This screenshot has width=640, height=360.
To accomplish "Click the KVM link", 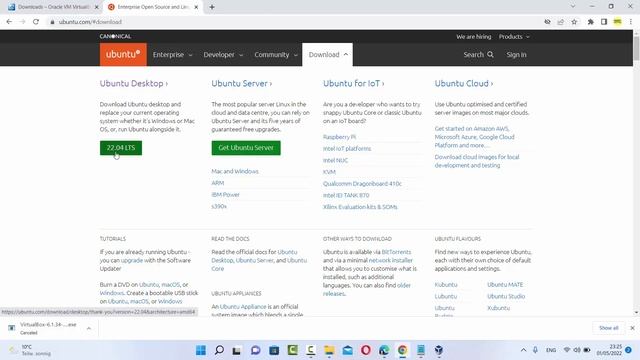I will (329, 172).
